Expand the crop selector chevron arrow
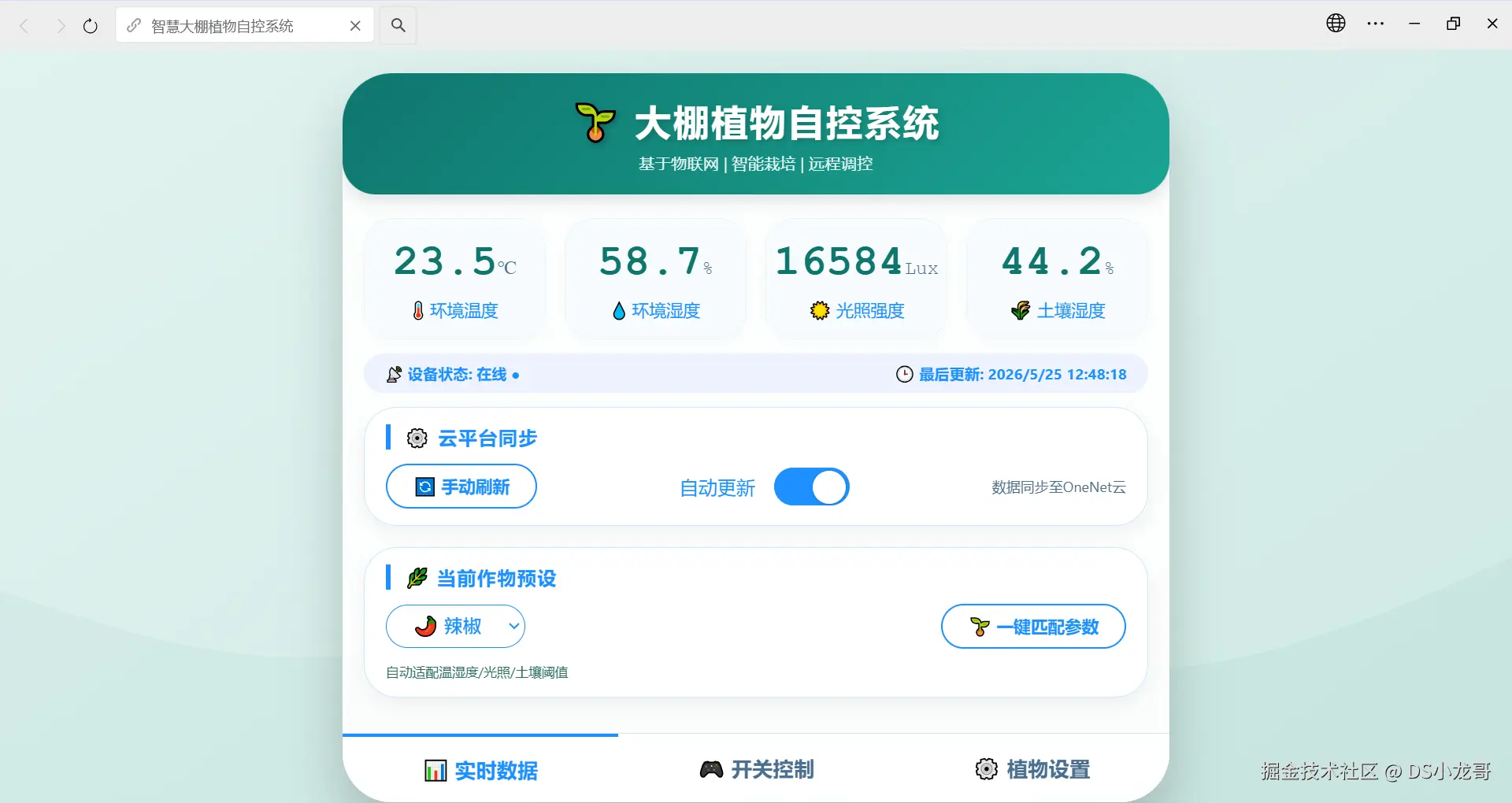Screen dimensions: 1512x803 coord(513,627)
